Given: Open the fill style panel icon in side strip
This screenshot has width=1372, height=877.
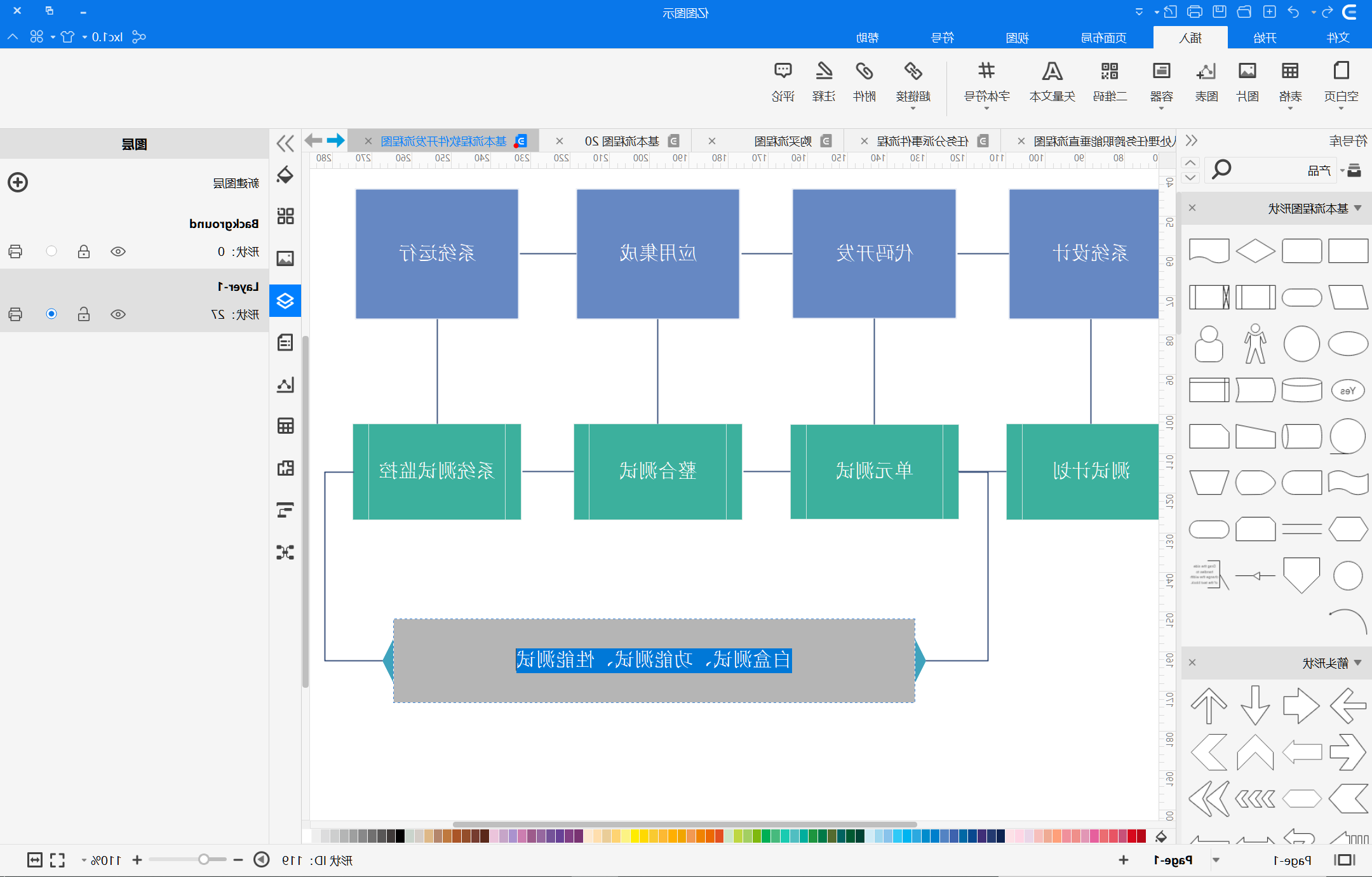Looking at the screenshot, I should 285,175.
